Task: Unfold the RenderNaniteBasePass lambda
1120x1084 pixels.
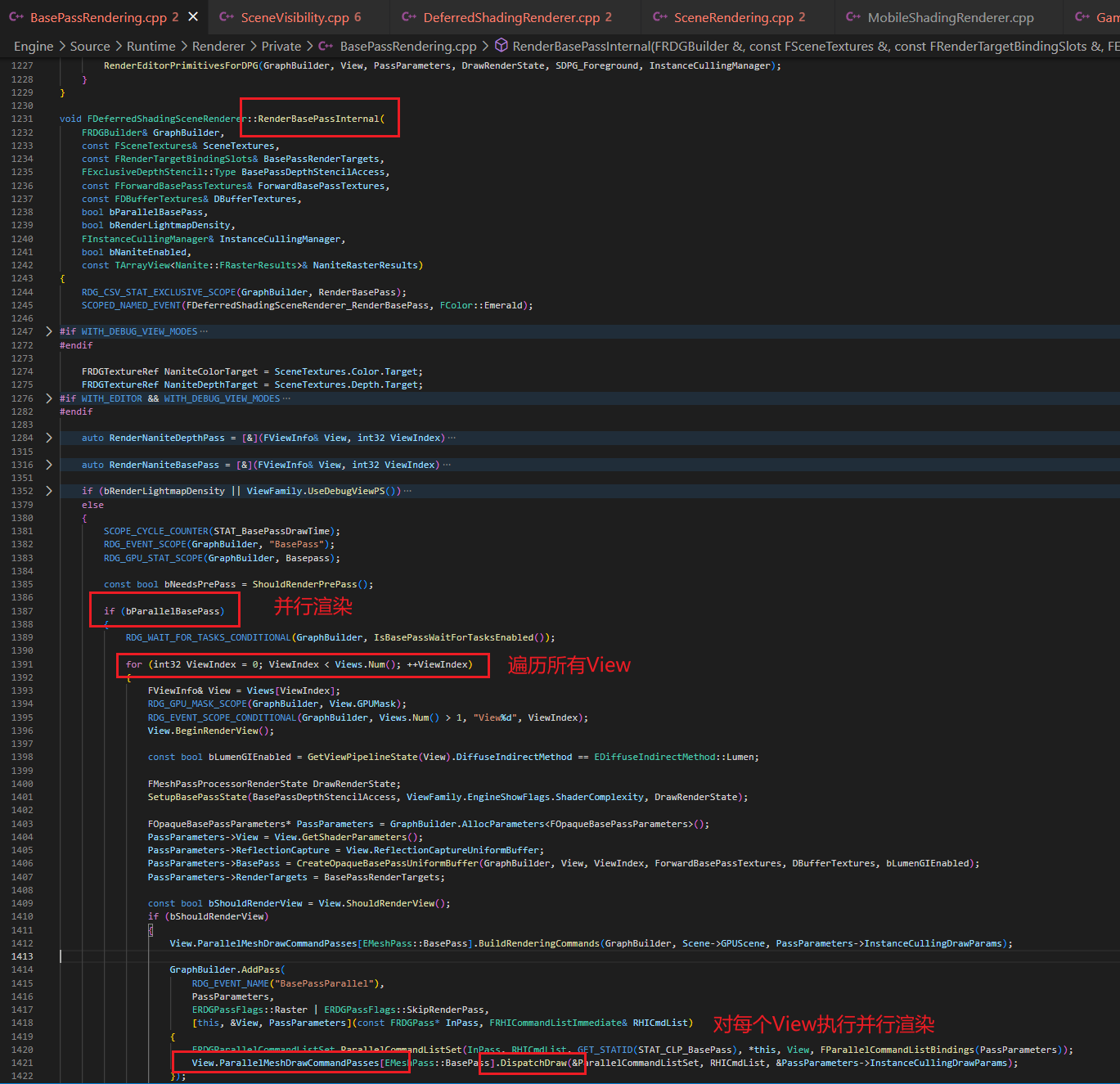Action: click(49, 465)
